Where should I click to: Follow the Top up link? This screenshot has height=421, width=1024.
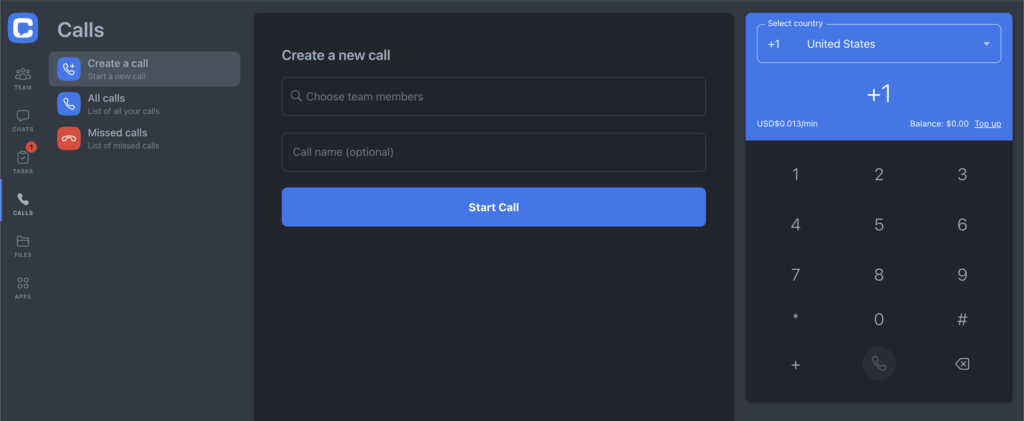[x=987, y=123]
